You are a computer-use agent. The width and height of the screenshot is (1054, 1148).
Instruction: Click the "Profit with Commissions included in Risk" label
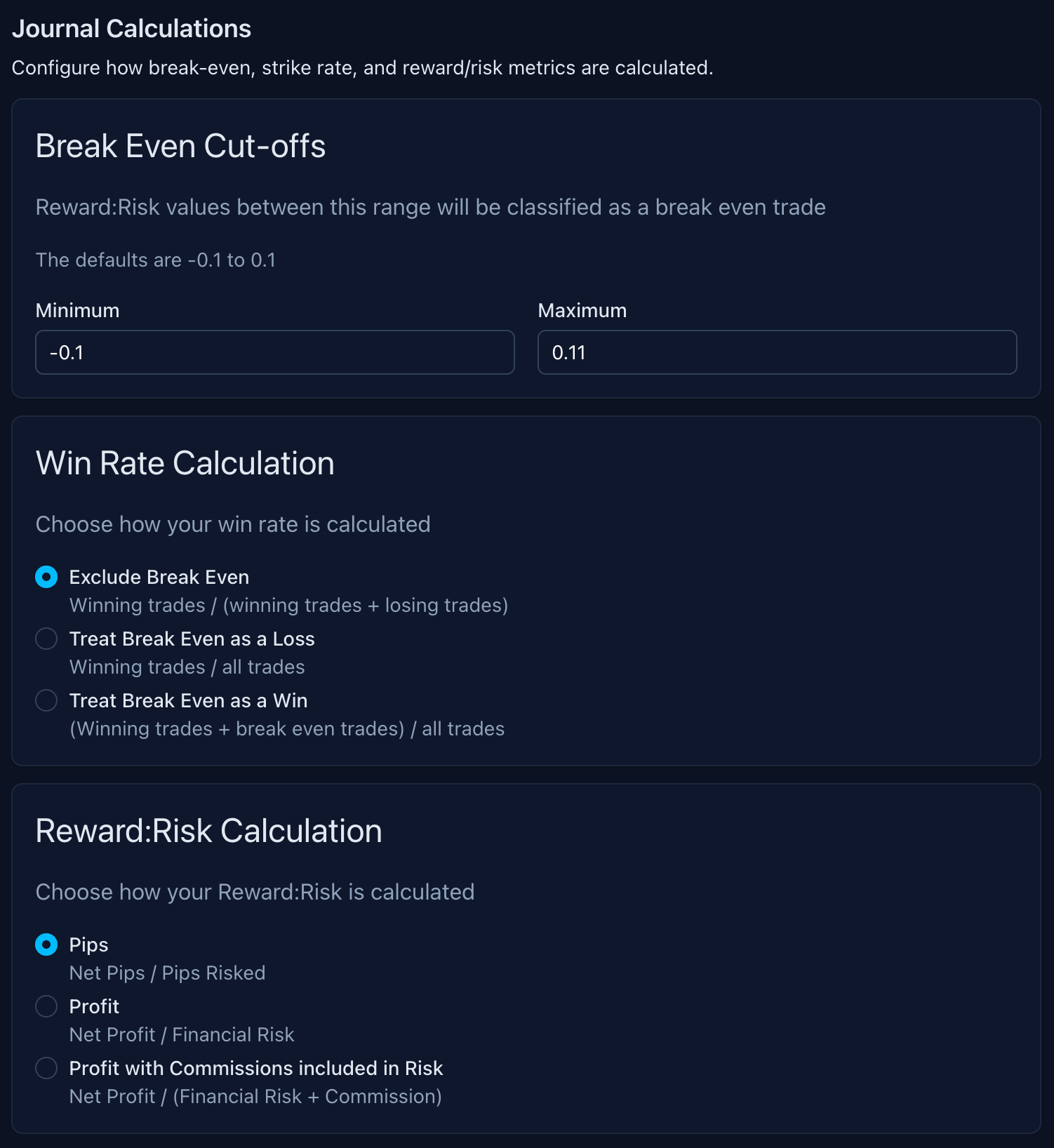click(255, 1069)
